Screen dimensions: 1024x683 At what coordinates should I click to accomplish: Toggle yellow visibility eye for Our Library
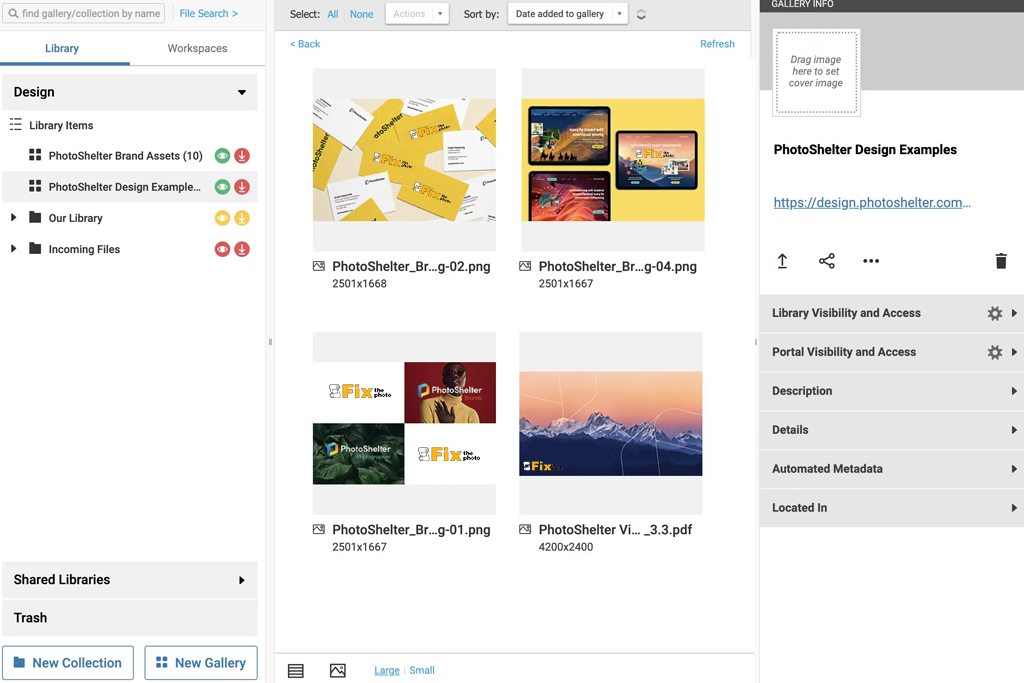[x=222, y=218]
